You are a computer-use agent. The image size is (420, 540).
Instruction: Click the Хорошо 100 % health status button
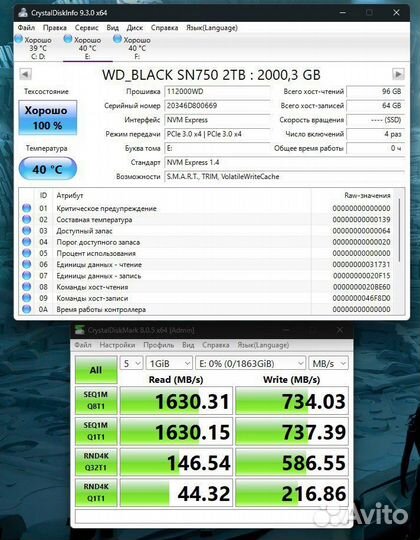(x=48, y=117)
